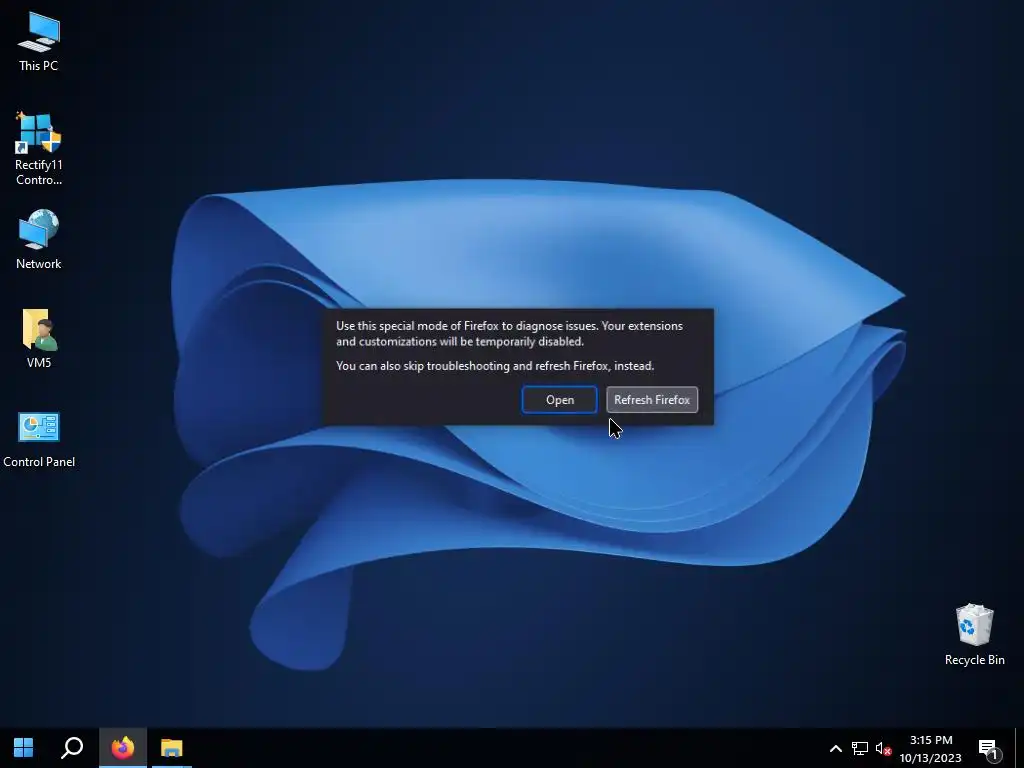This screenshot has height=768, width=1024.
Task: Open the clock showing 3:15 PM
Action: [x=931, y=748]
